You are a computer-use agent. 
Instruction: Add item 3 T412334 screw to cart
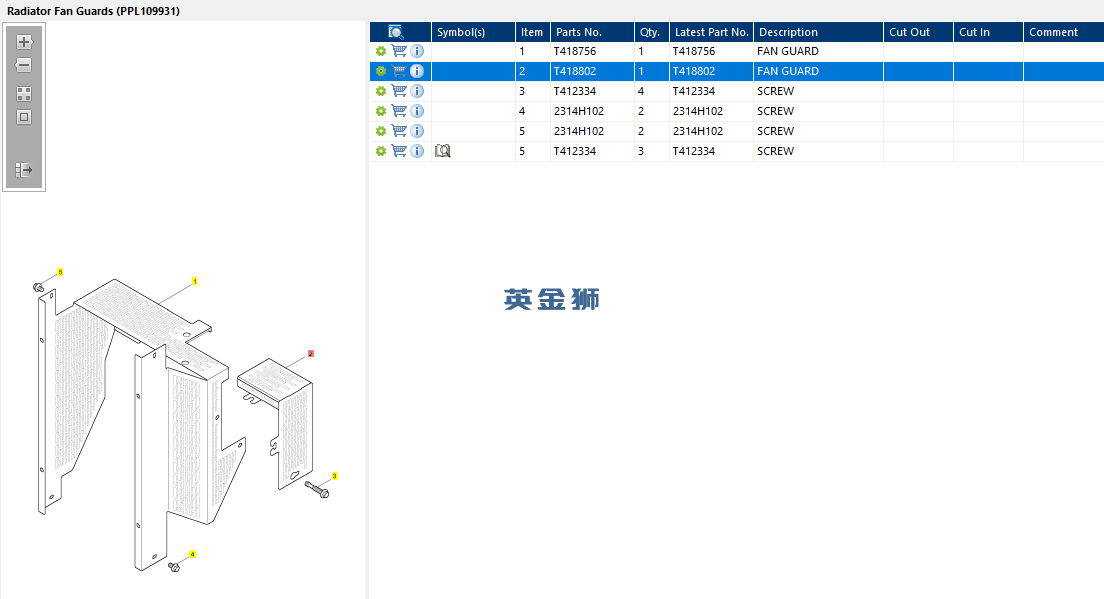point(399,92)
